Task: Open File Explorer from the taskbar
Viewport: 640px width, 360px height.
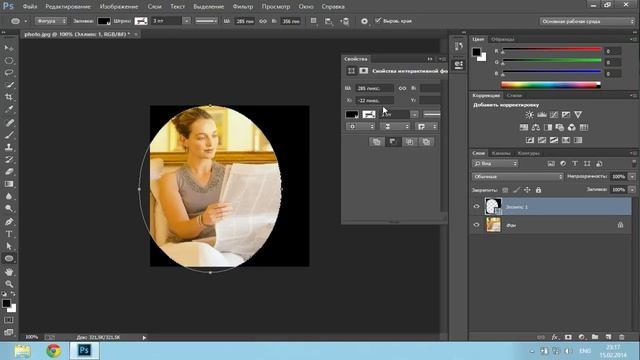Action: (22, 351)
